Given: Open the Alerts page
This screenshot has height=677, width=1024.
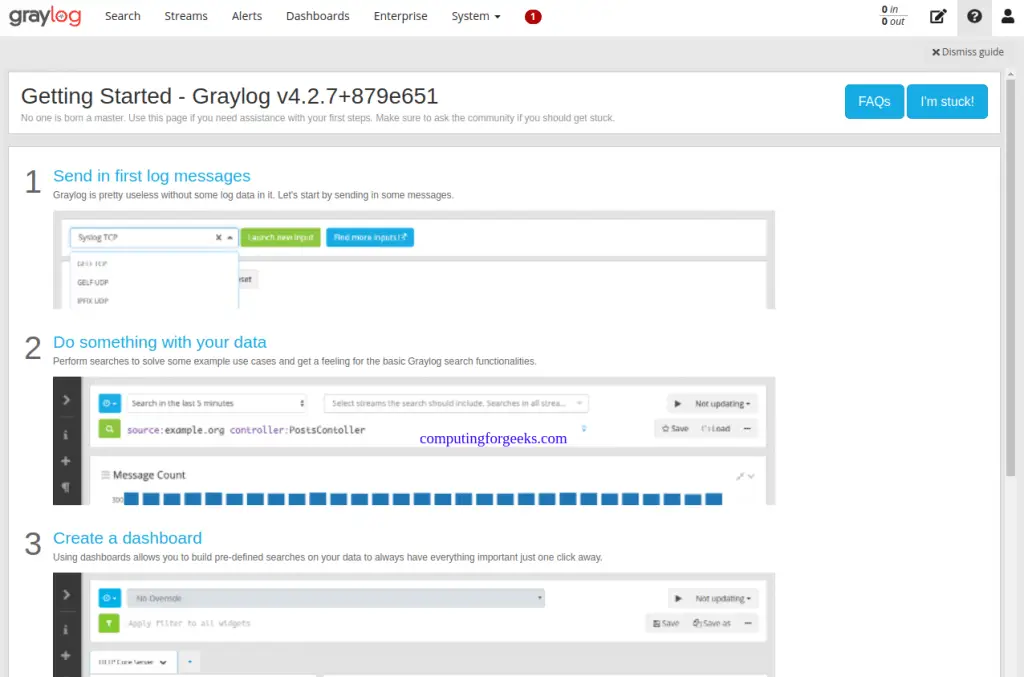Looking at the screenshot, I should (247, 16).
